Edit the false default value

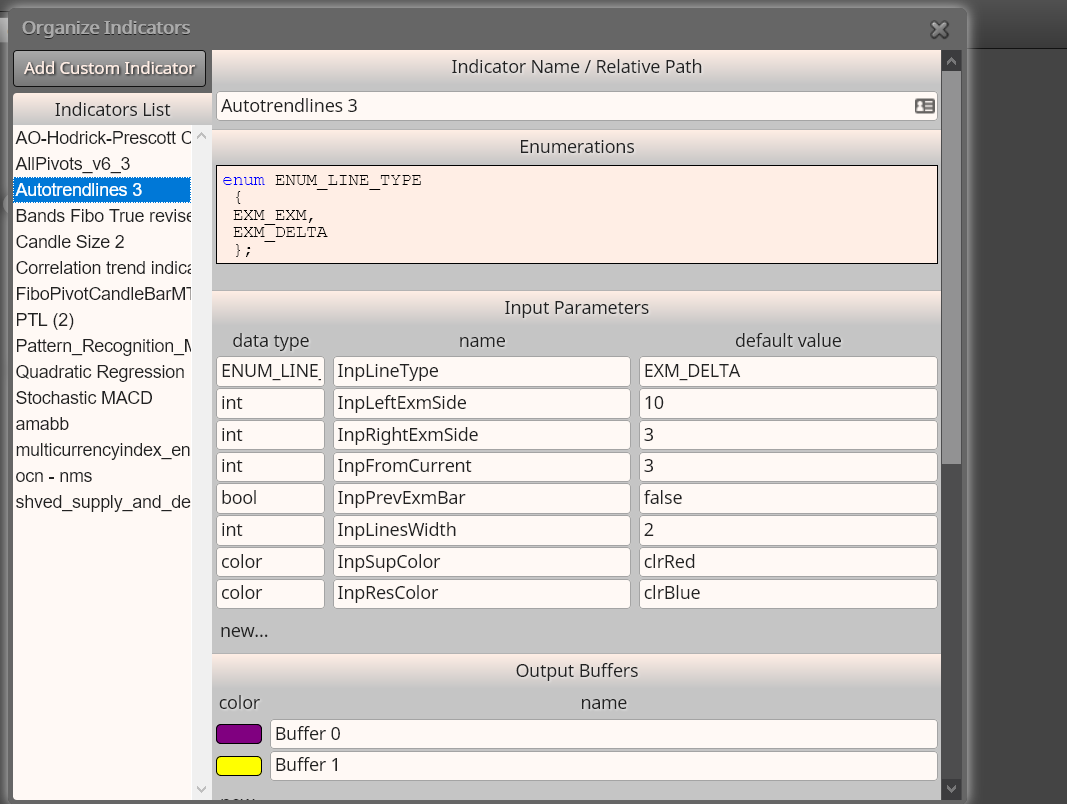click(788, 498)
